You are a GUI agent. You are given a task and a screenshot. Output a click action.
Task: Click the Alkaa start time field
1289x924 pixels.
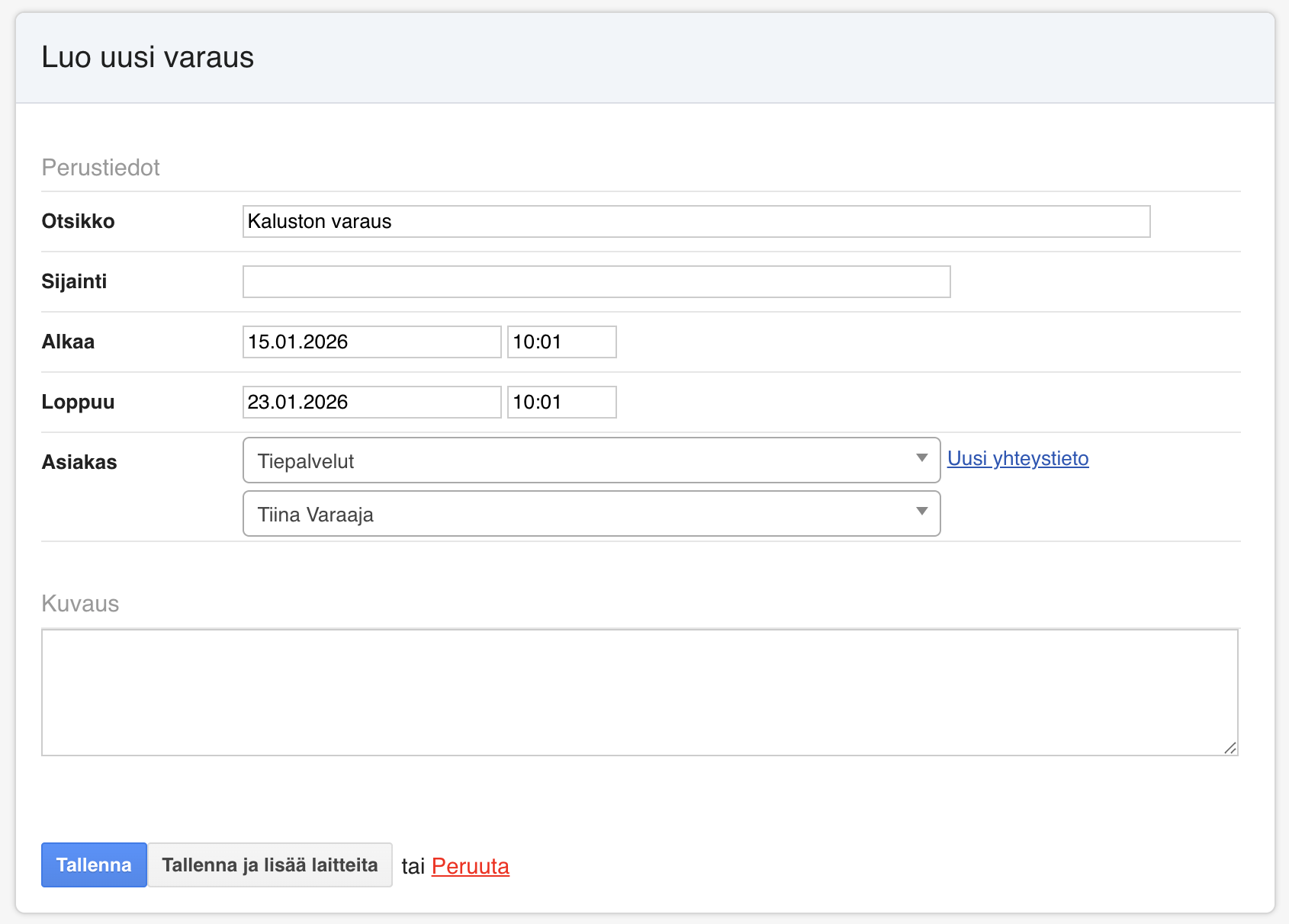561,342
